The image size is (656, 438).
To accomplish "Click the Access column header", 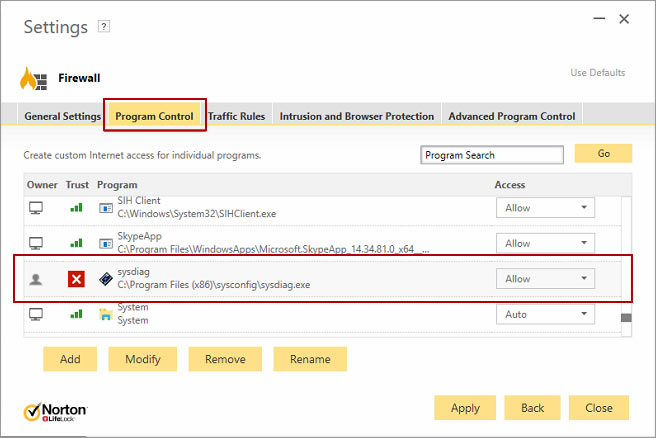I will 510,185.
